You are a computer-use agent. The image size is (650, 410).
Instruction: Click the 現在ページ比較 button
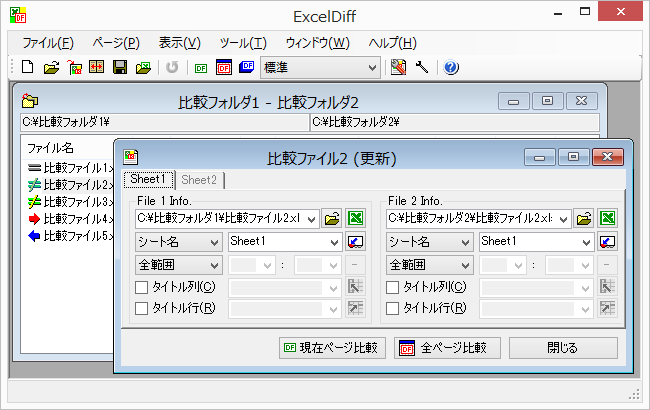point(332,348)
